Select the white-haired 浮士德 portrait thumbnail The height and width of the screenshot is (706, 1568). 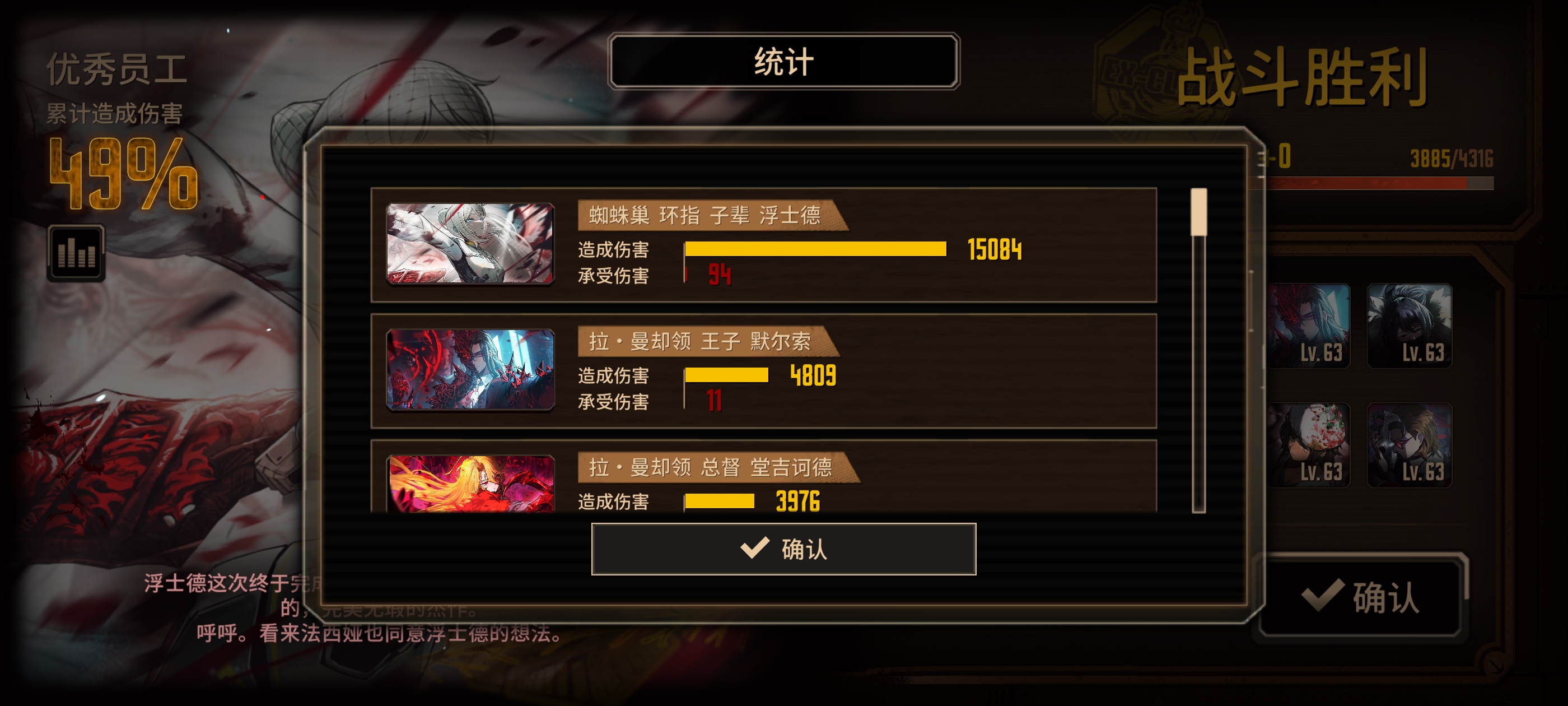click(x=470, y=244)
